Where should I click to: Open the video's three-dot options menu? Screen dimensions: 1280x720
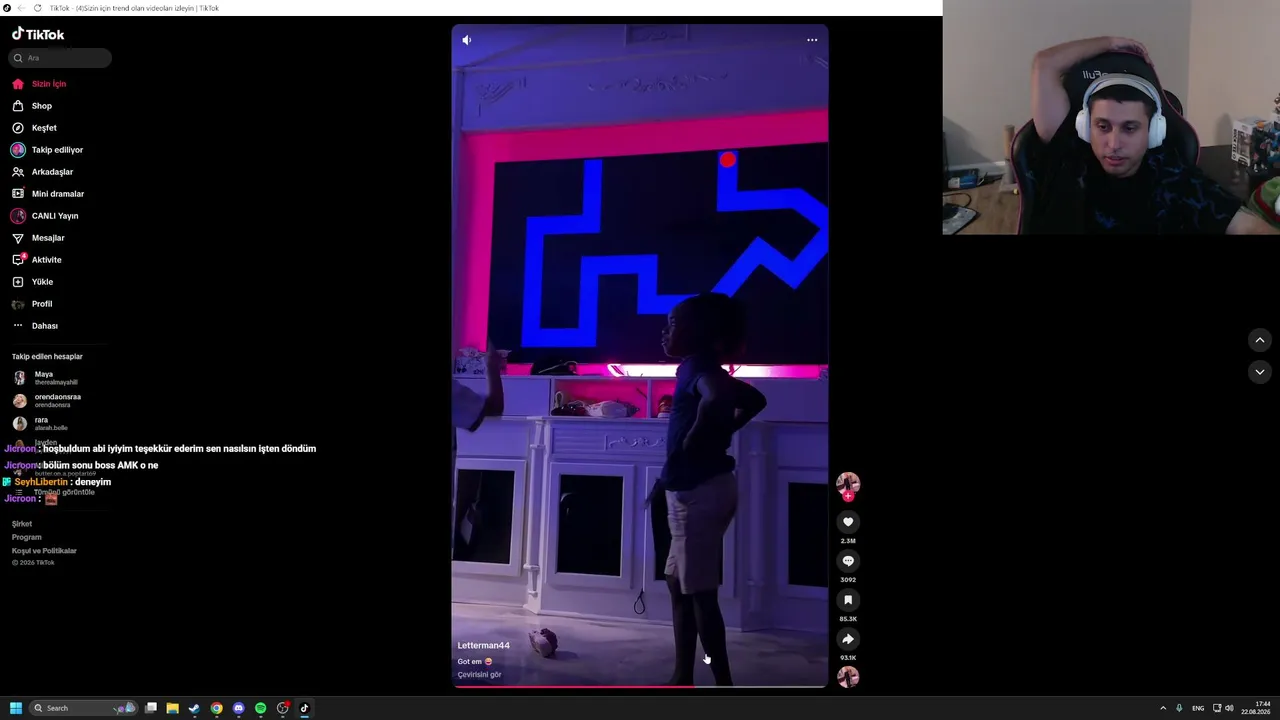pos(812,40)
